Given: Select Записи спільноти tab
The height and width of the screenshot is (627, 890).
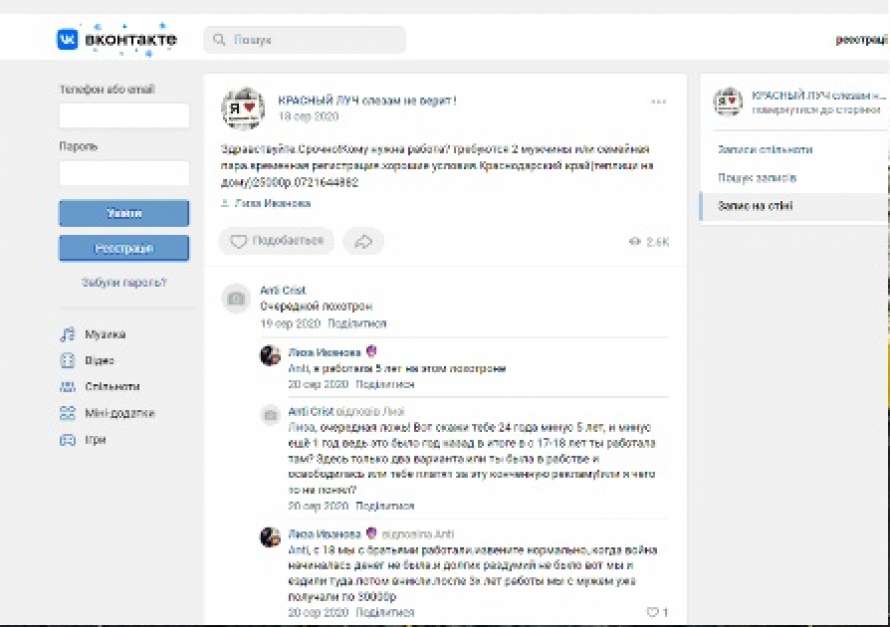Looking at the screenshot, I should (x=765, y=150).
